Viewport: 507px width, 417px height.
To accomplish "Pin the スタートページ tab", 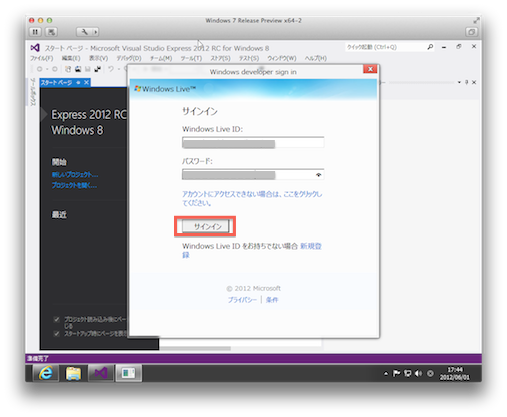I will (x=78, y=82).
